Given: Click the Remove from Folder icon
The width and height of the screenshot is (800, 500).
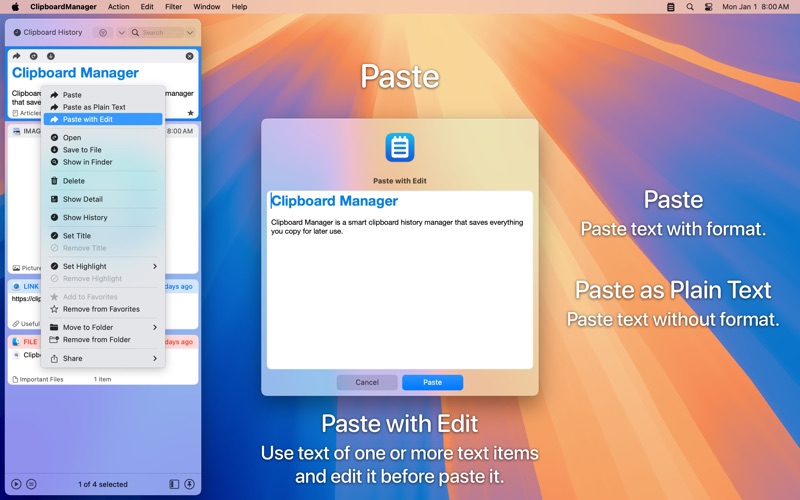Looking at the screenshot, I should 54,340.
